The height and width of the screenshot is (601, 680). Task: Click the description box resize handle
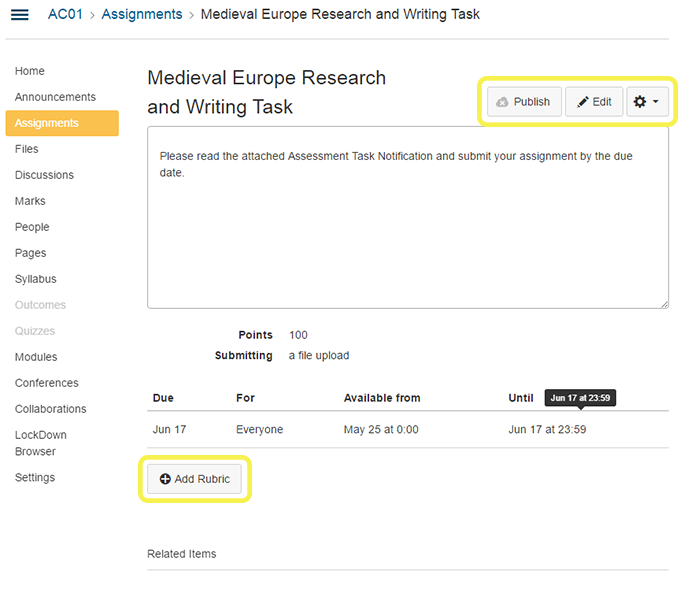point(663,302)
